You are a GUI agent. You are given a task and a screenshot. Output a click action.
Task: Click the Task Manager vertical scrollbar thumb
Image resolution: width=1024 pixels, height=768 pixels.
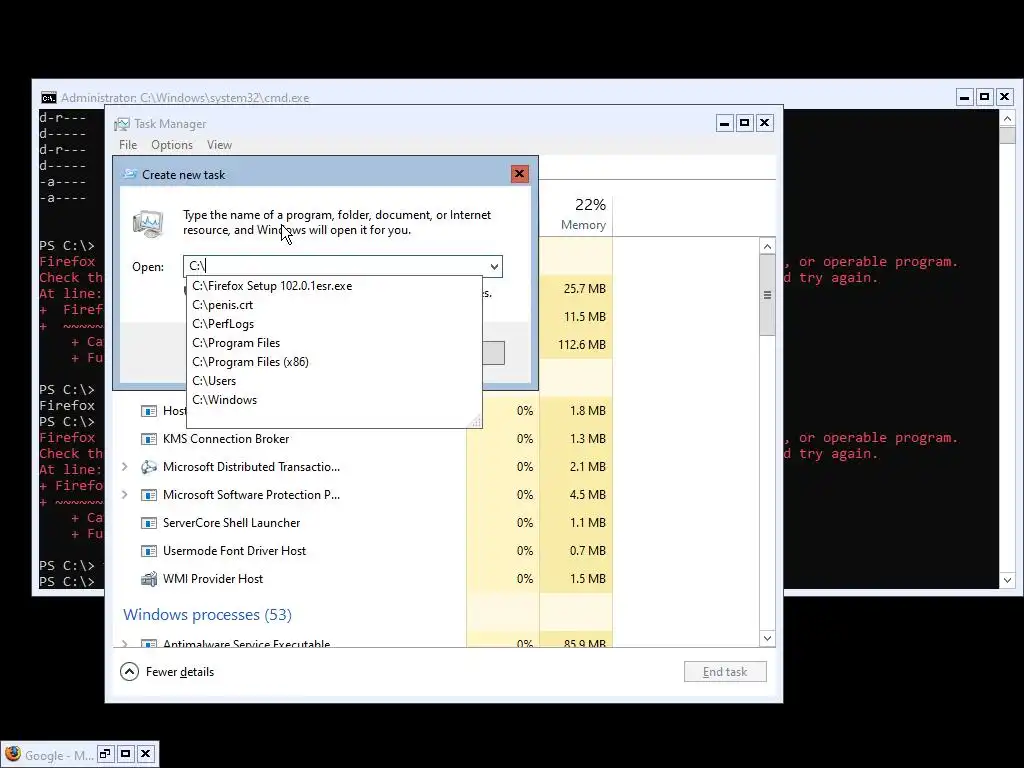767,295
